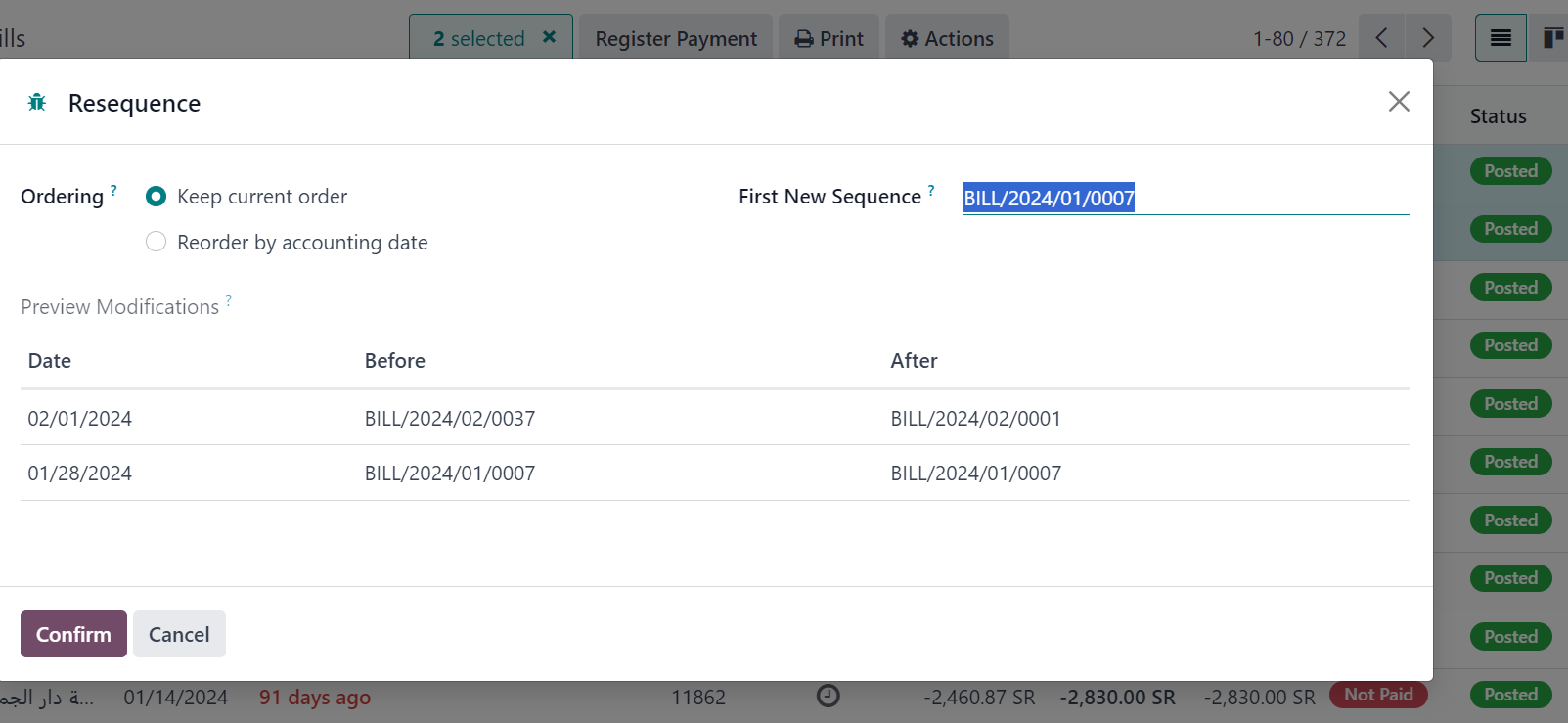Click Before value BILL/2024/01/0007
Screen dimensions: 1568x723
(450, 474)
